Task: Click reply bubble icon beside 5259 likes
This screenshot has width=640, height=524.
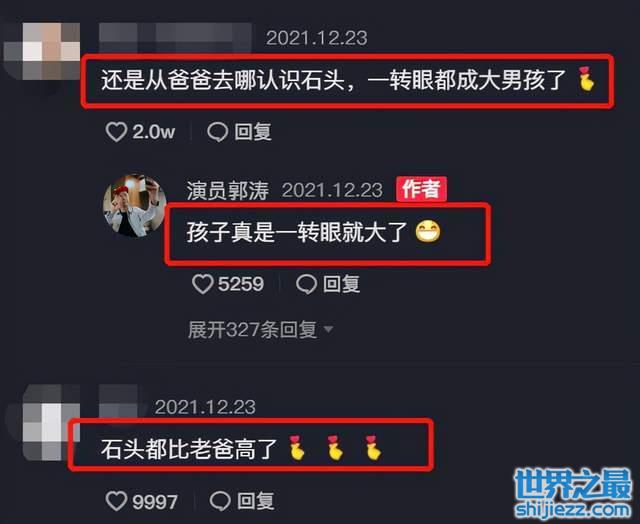Action: pos(306,284)
